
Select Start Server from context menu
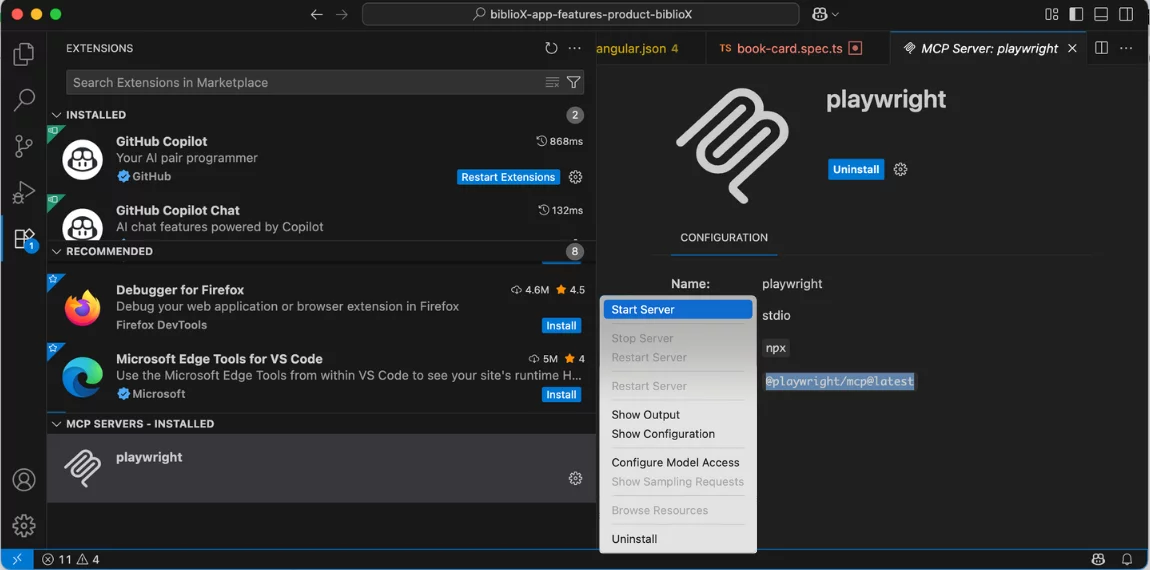(x=677, y=310)
